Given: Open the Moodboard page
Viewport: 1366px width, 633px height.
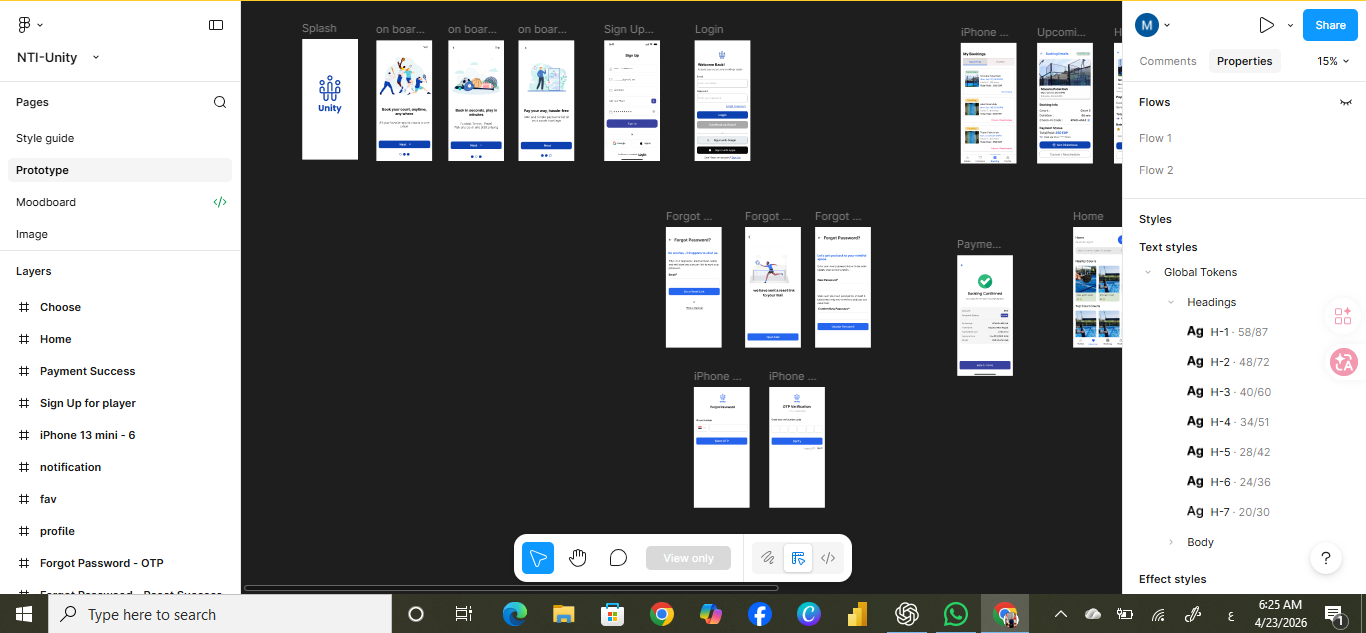Looking at the screenshot, I should pyautogui.click(x=46, y=202).
